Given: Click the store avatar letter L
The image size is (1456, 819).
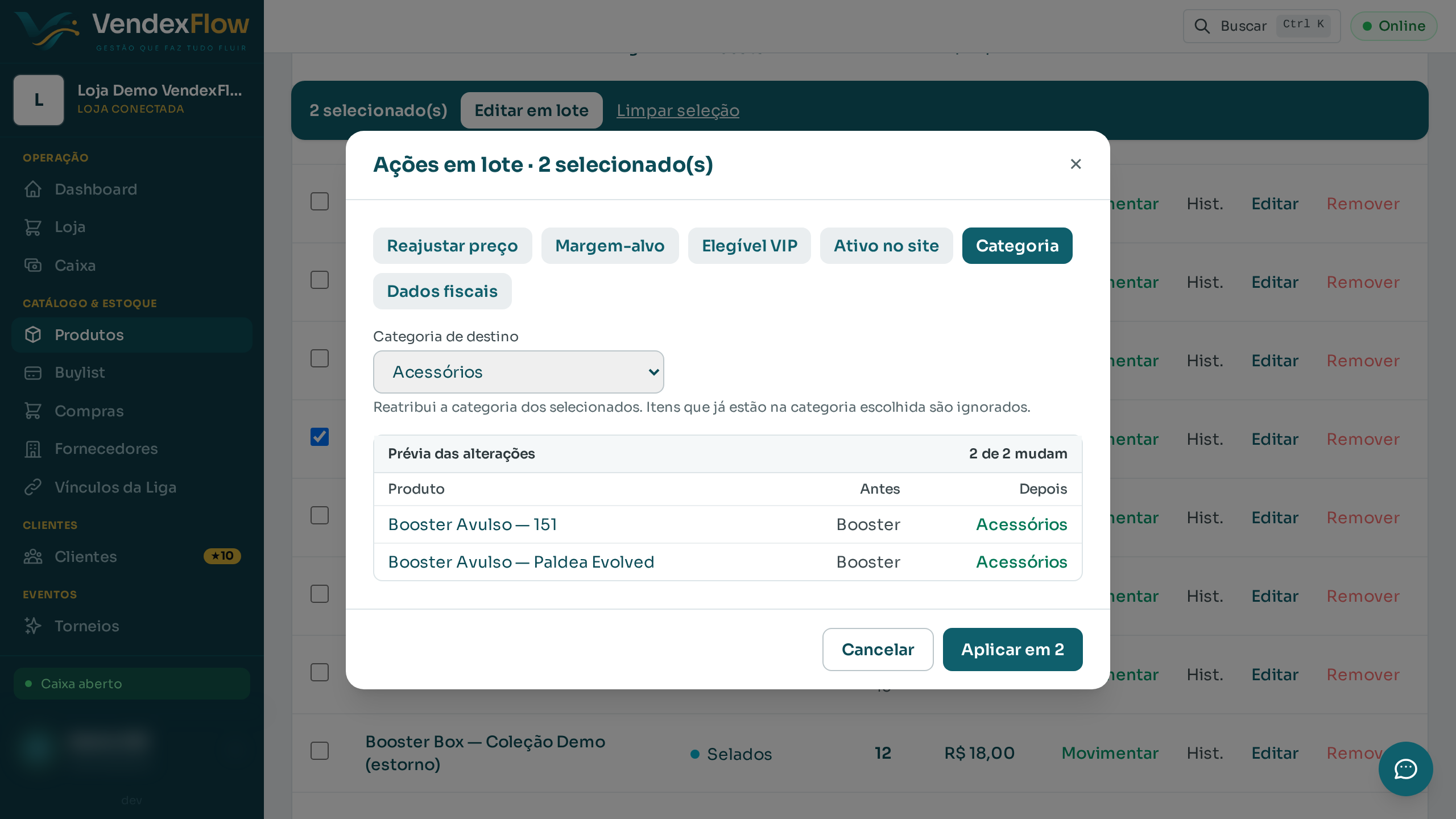Looking at the screenshot, I should (x=39, y=100).
